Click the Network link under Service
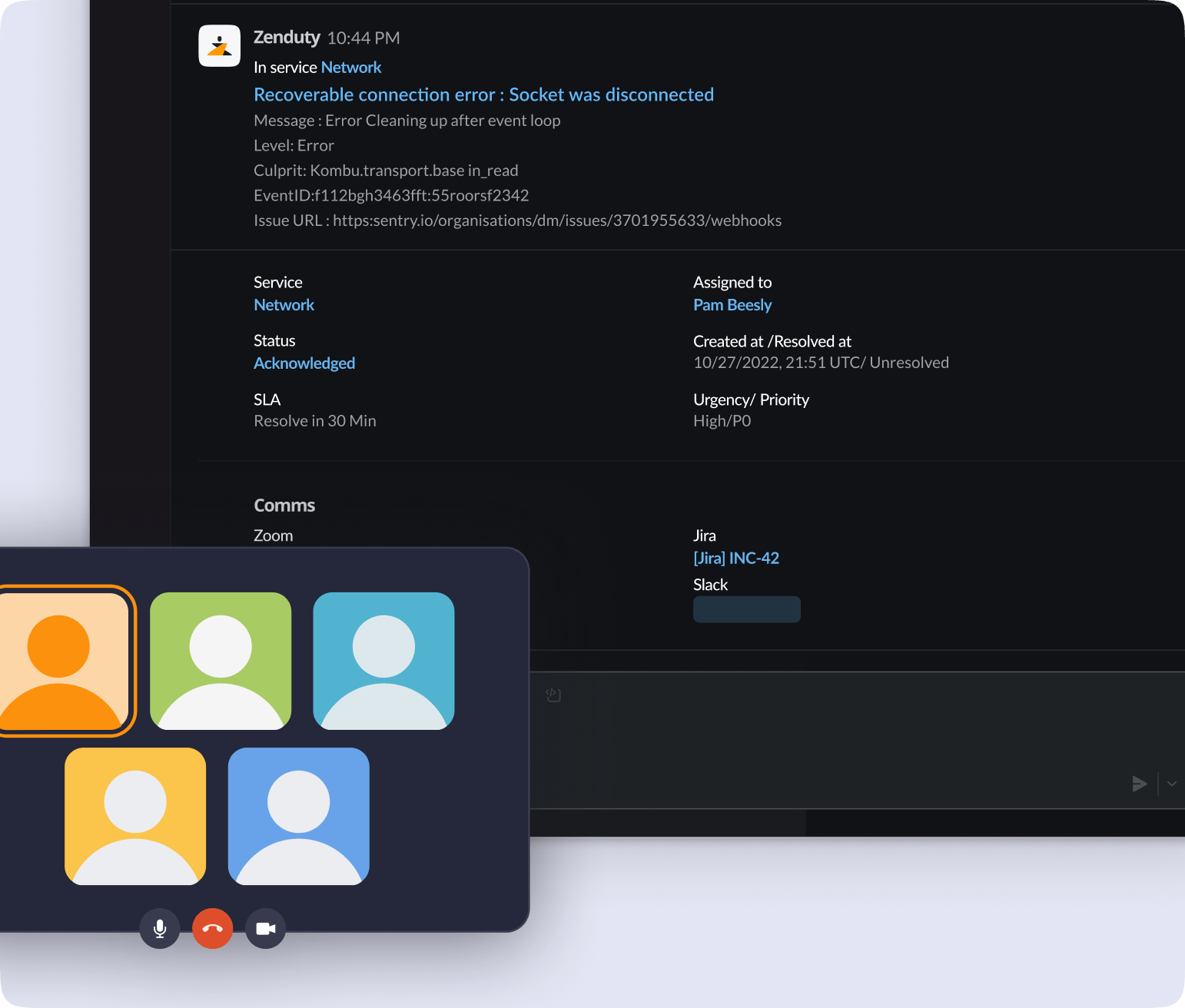The image size is (1185, 1008). [x=284, y=305]
